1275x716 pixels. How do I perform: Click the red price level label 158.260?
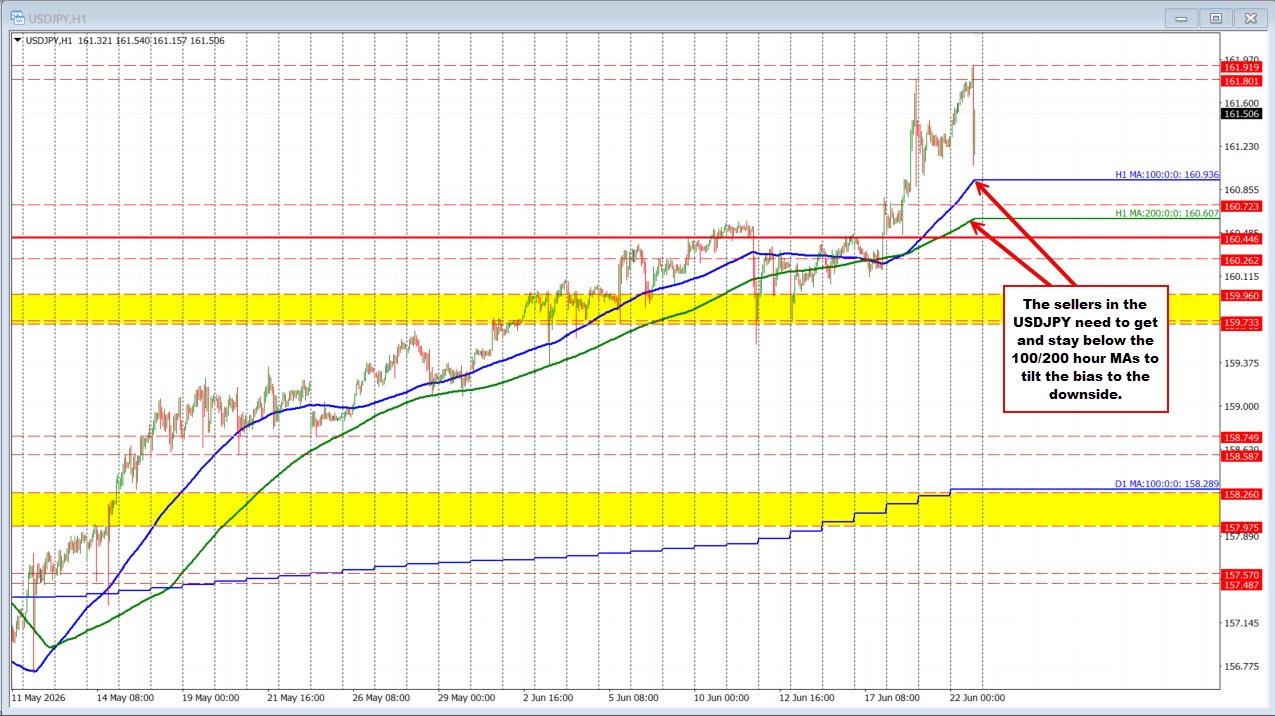pos(1241,494)
